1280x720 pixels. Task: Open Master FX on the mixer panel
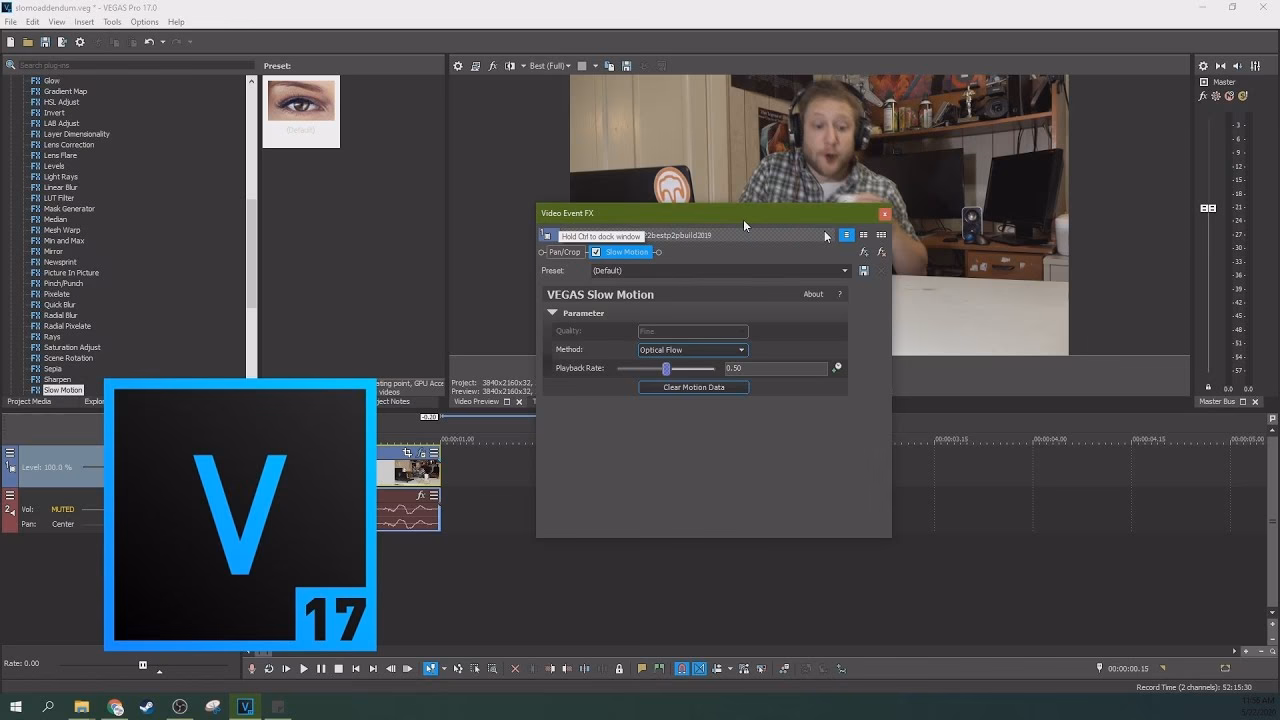(x=1204, y=96)
